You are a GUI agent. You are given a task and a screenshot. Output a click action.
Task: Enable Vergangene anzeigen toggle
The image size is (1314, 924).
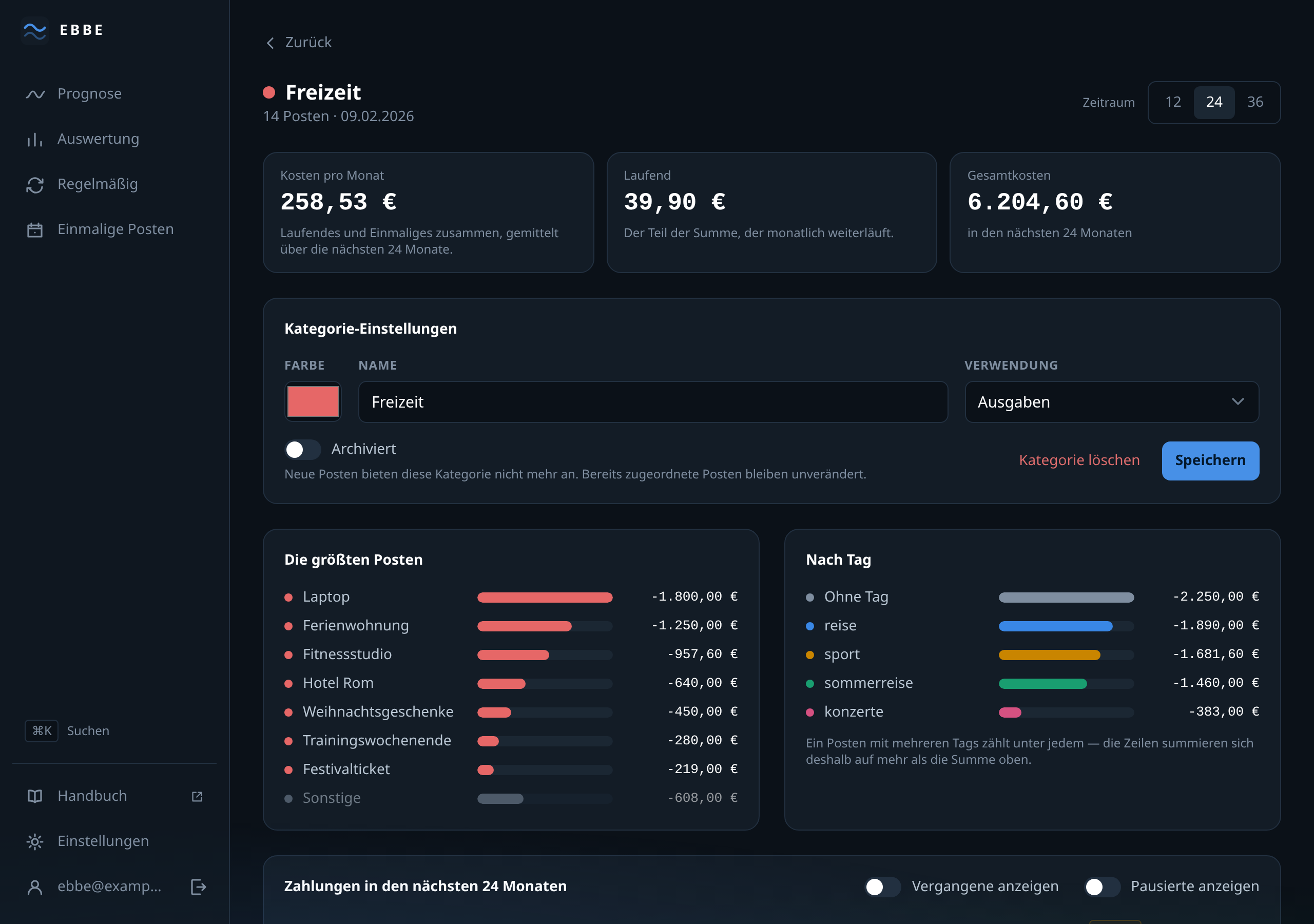(x=882, y=887)
